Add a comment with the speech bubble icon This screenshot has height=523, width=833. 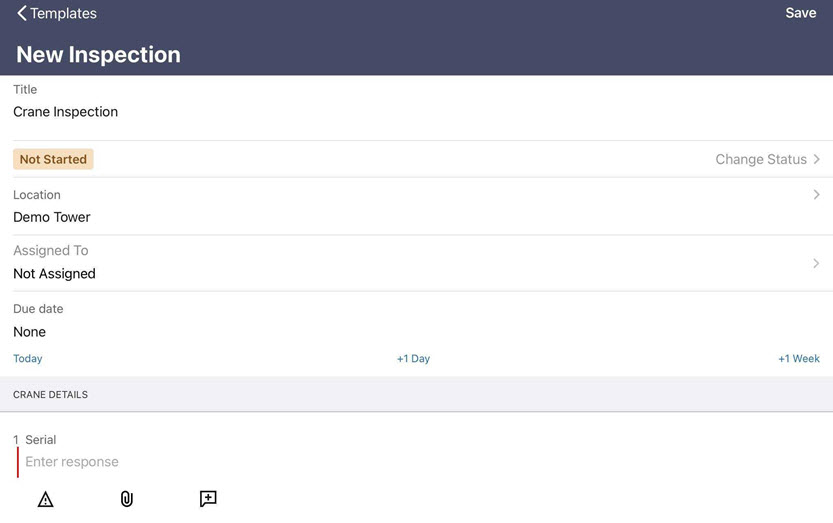208,499
